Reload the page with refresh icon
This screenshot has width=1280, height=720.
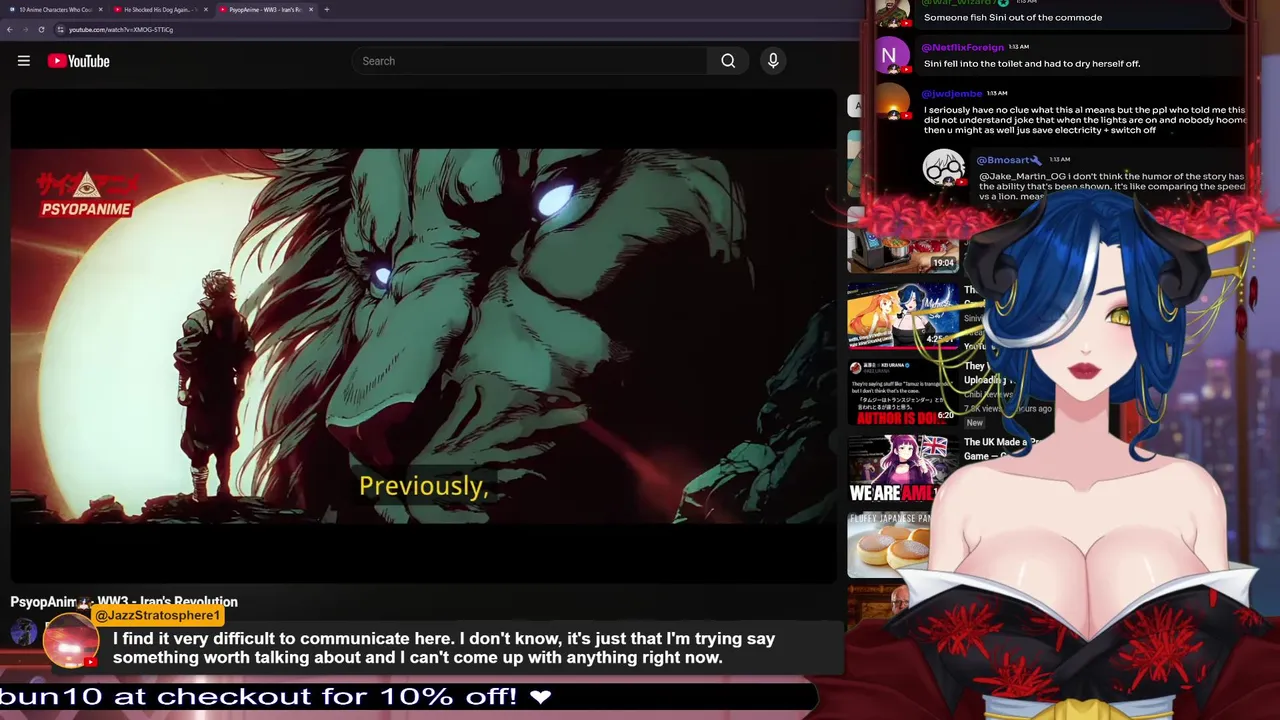click(x=41, y=29)
